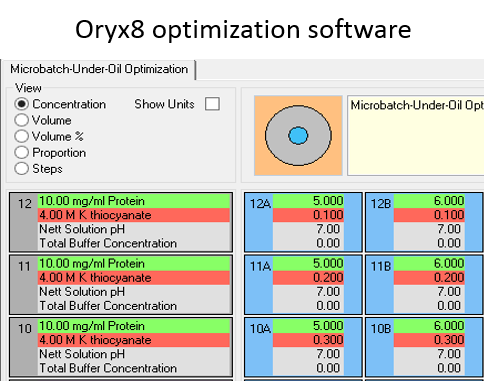Click row 12 Nett Solution pH
This screenshot has width=487, height=381.
click(134, 229)
